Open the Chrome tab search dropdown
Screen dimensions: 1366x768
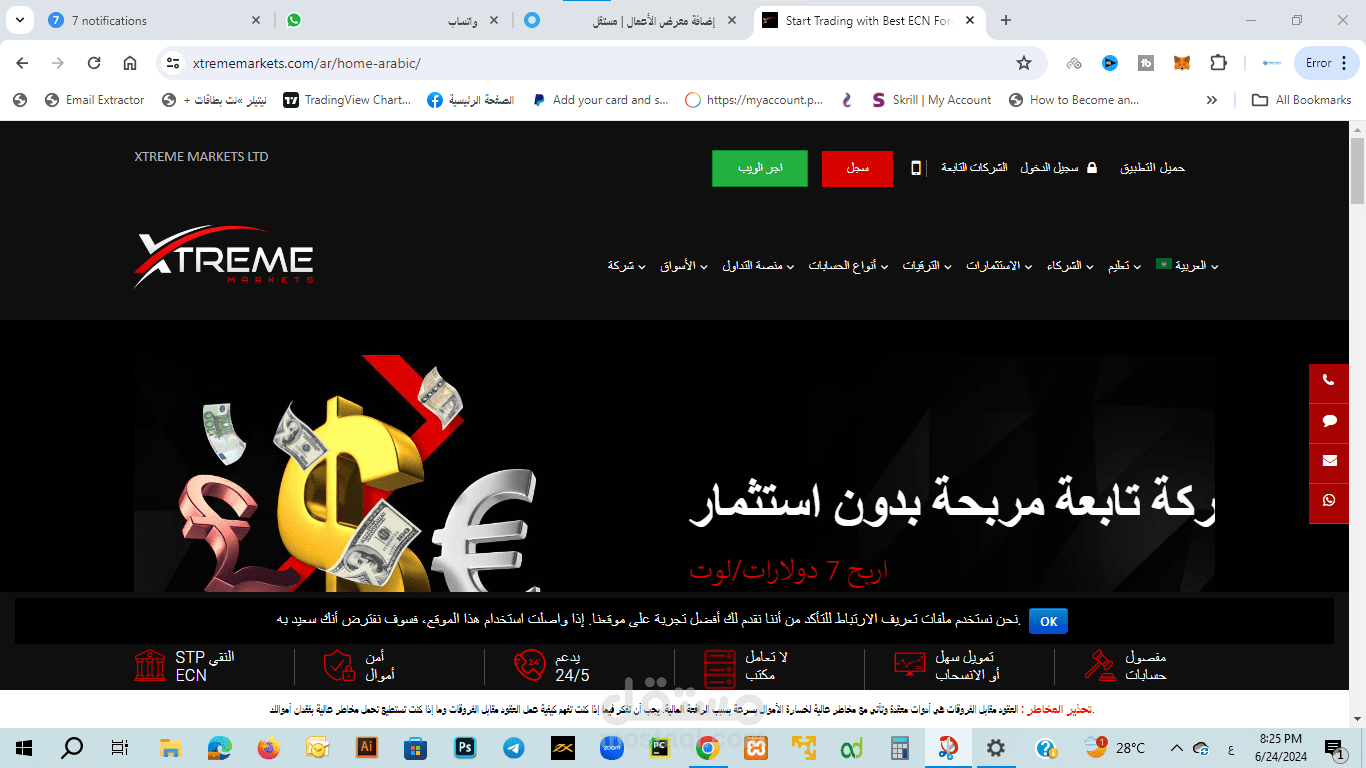coord(19,20)
